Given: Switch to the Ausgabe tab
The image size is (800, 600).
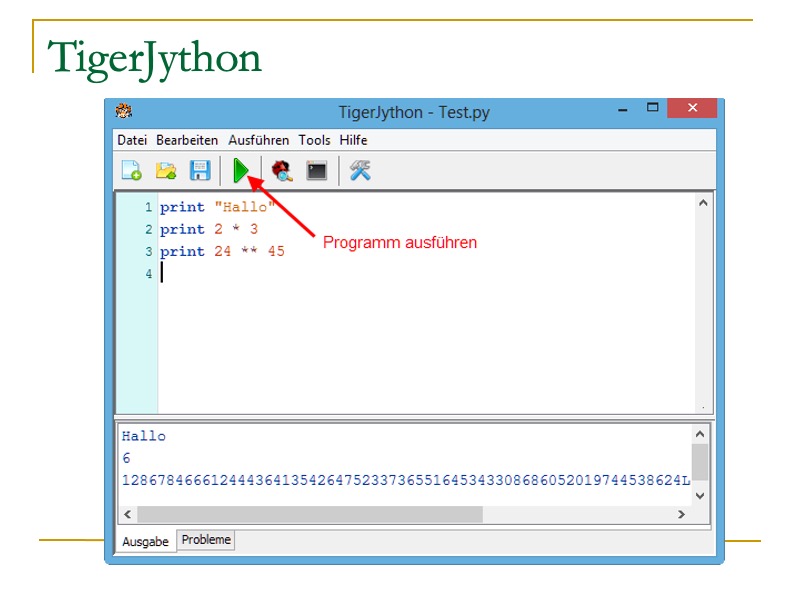Looking at the screenshot, I should pos(145,541).
